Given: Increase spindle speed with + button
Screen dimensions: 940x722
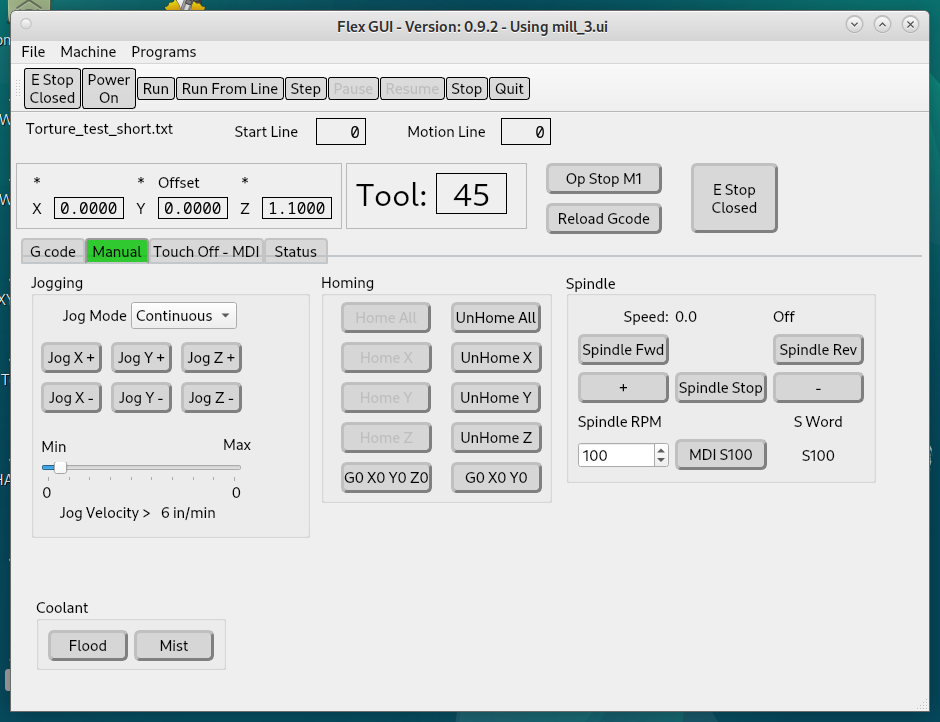Looking at the screenshot, I should pyautogui.click(x=623, y=388).
